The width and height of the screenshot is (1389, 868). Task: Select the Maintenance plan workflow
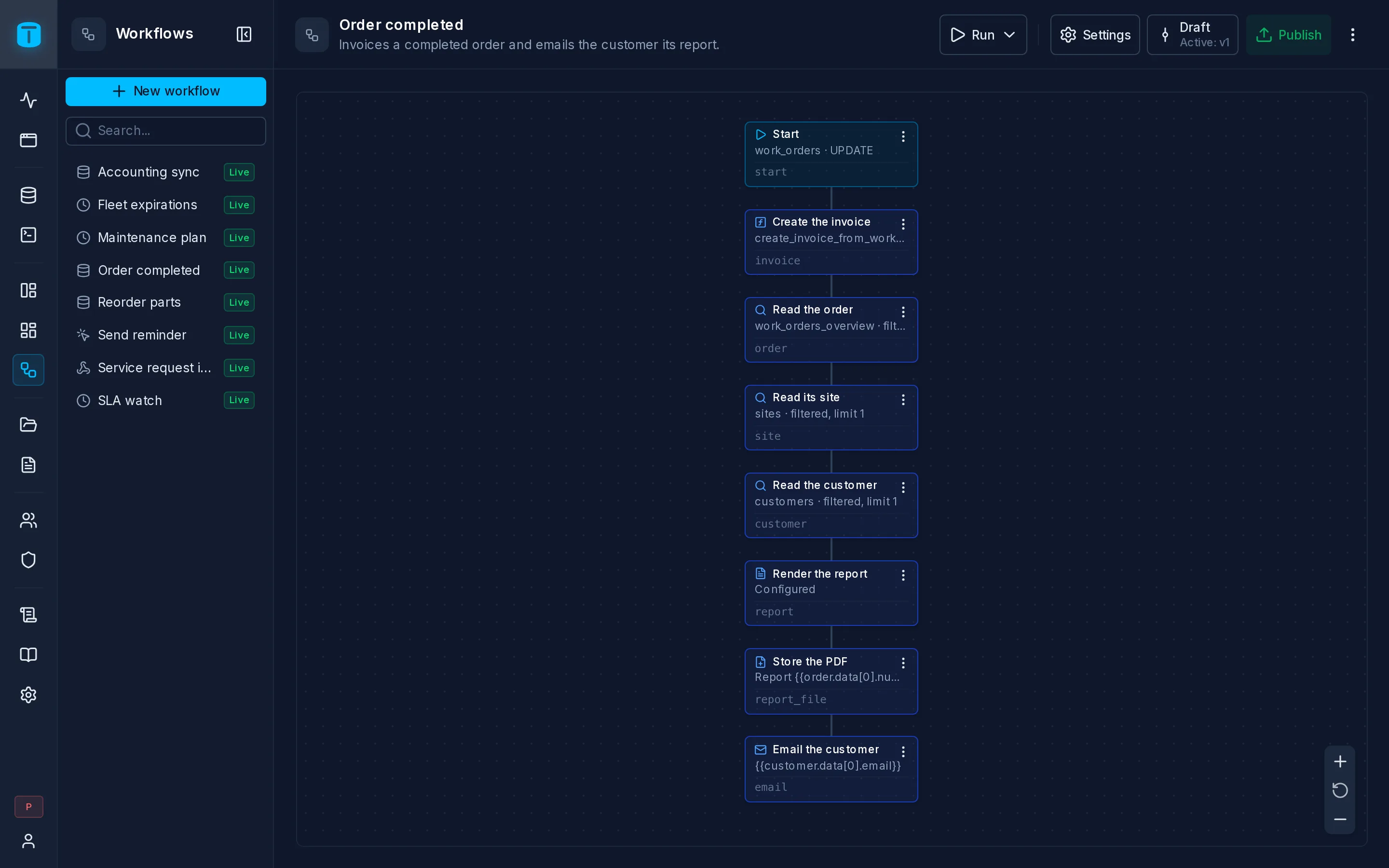[x=166, y=238]
